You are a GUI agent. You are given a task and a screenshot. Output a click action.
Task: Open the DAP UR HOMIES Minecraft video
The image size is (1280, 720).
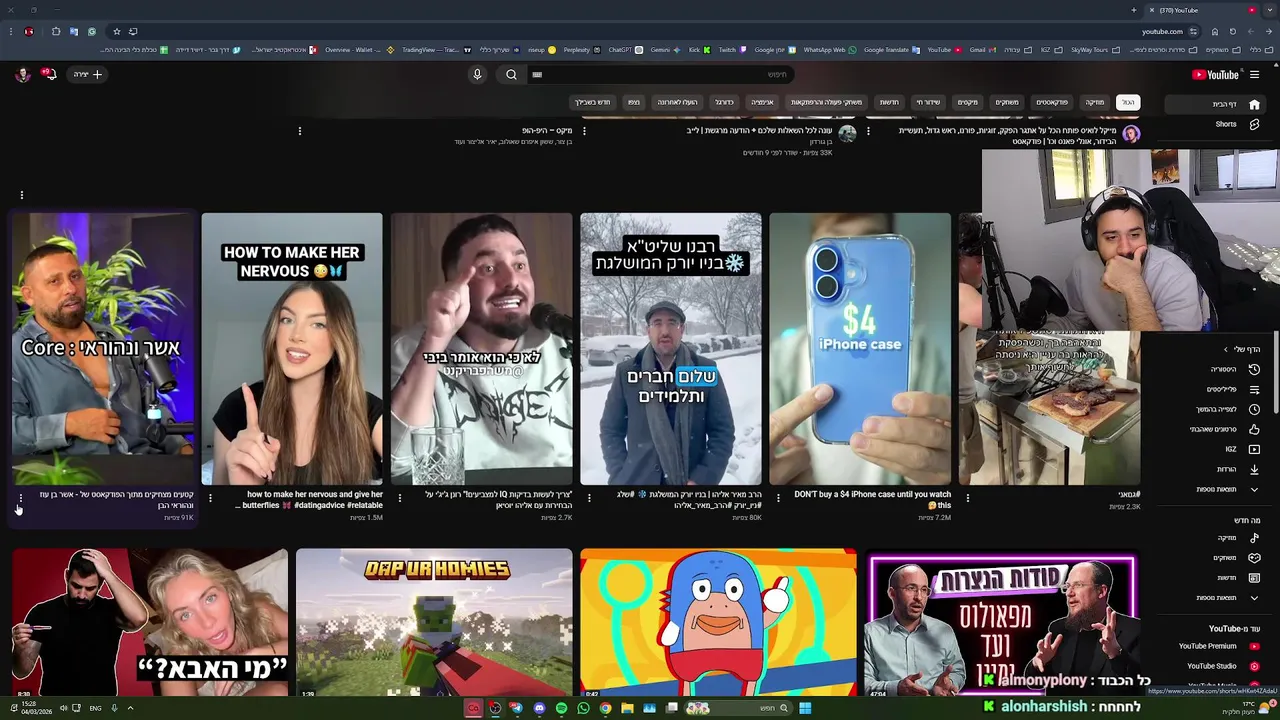(434, 622)
